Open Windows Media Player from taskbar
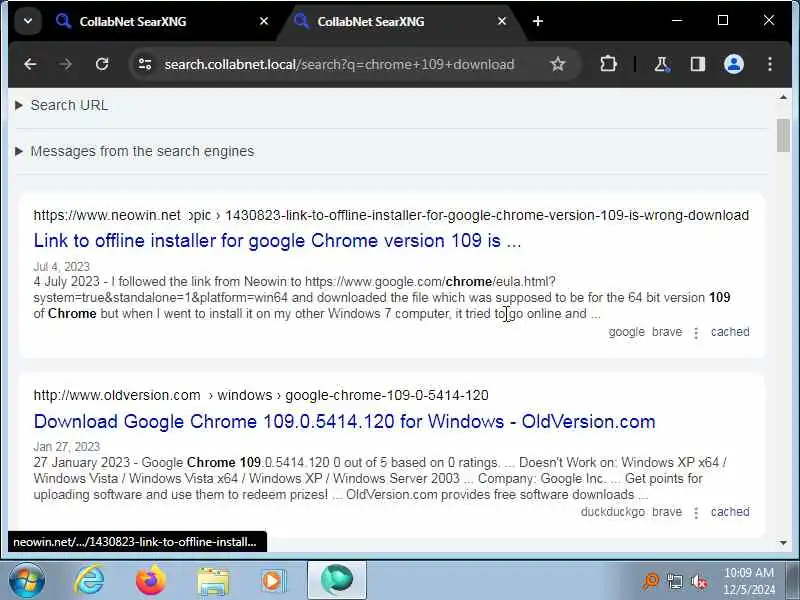The image size is (800, 600). click(x=274, y=581)
